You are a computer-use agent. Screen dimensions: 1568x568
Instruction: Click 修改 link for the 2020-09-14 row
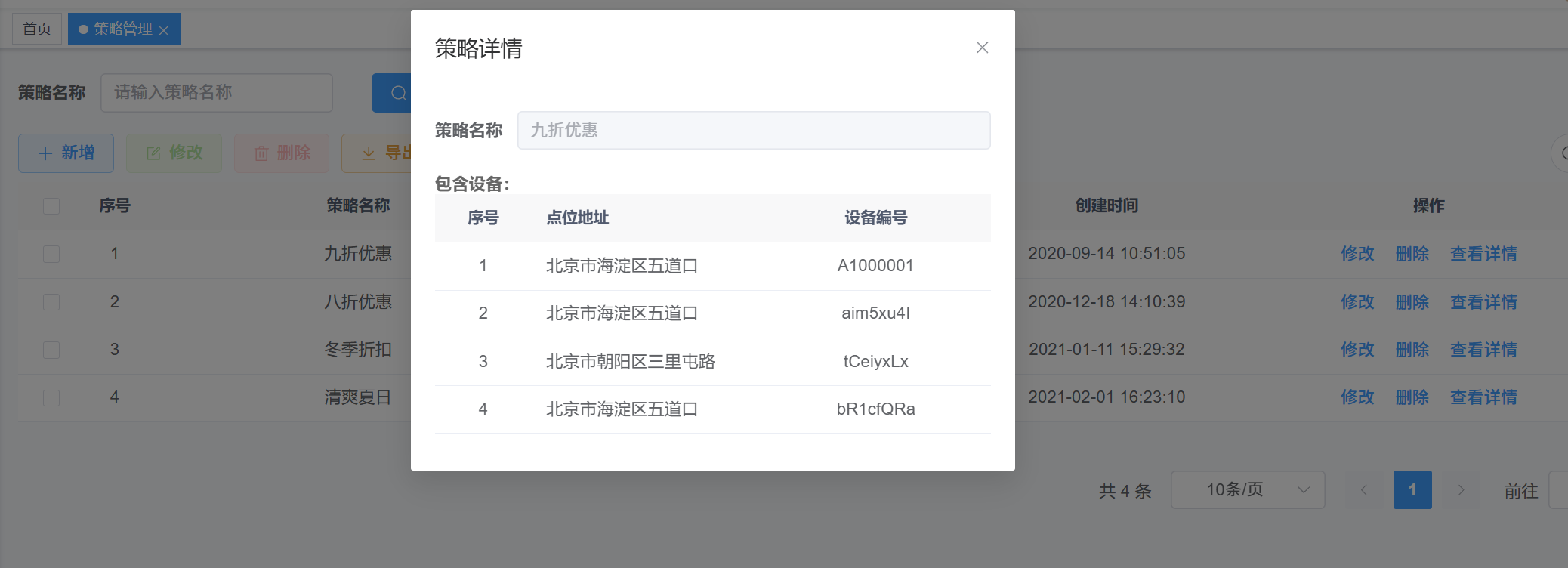[1357, 254]
